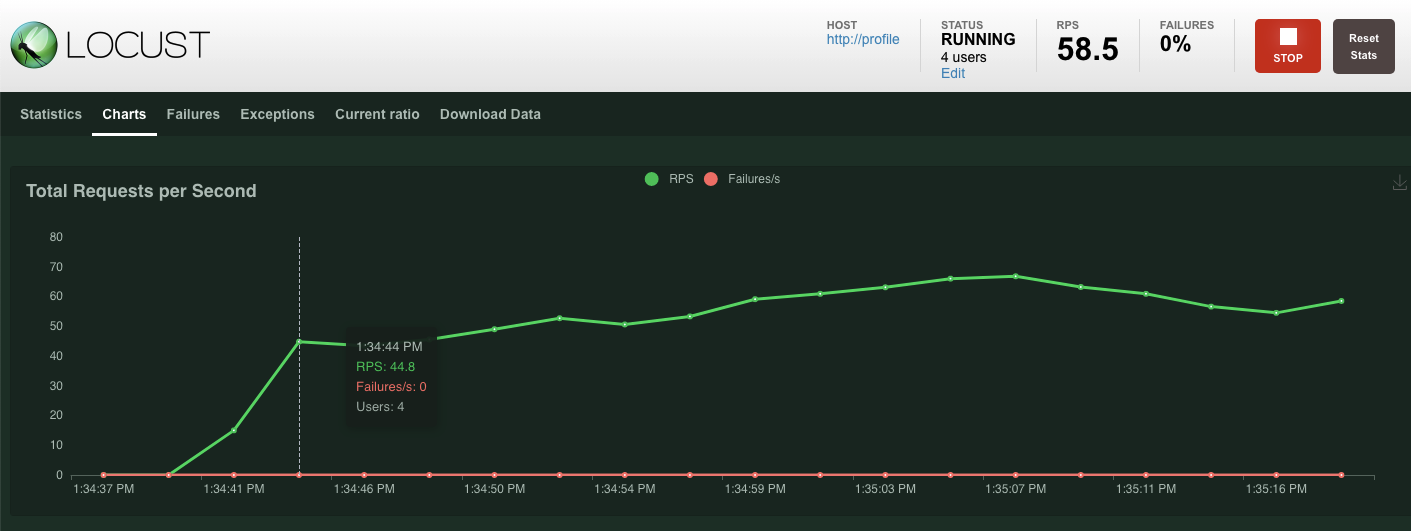Image resolution: width=1411 pixels, height=531 pixels.
Task: Click the red Failures/s legend dot
Action: [711, 179]
